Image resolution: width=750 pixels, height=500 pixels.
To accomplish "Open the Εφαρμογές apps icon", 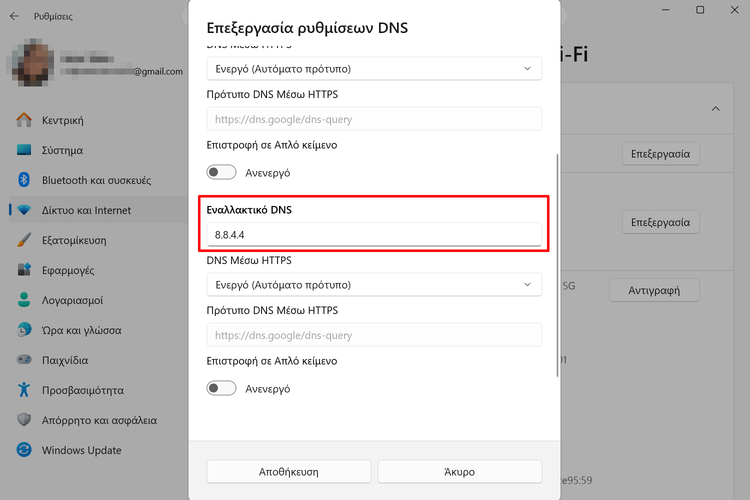I will coord(25,270).
